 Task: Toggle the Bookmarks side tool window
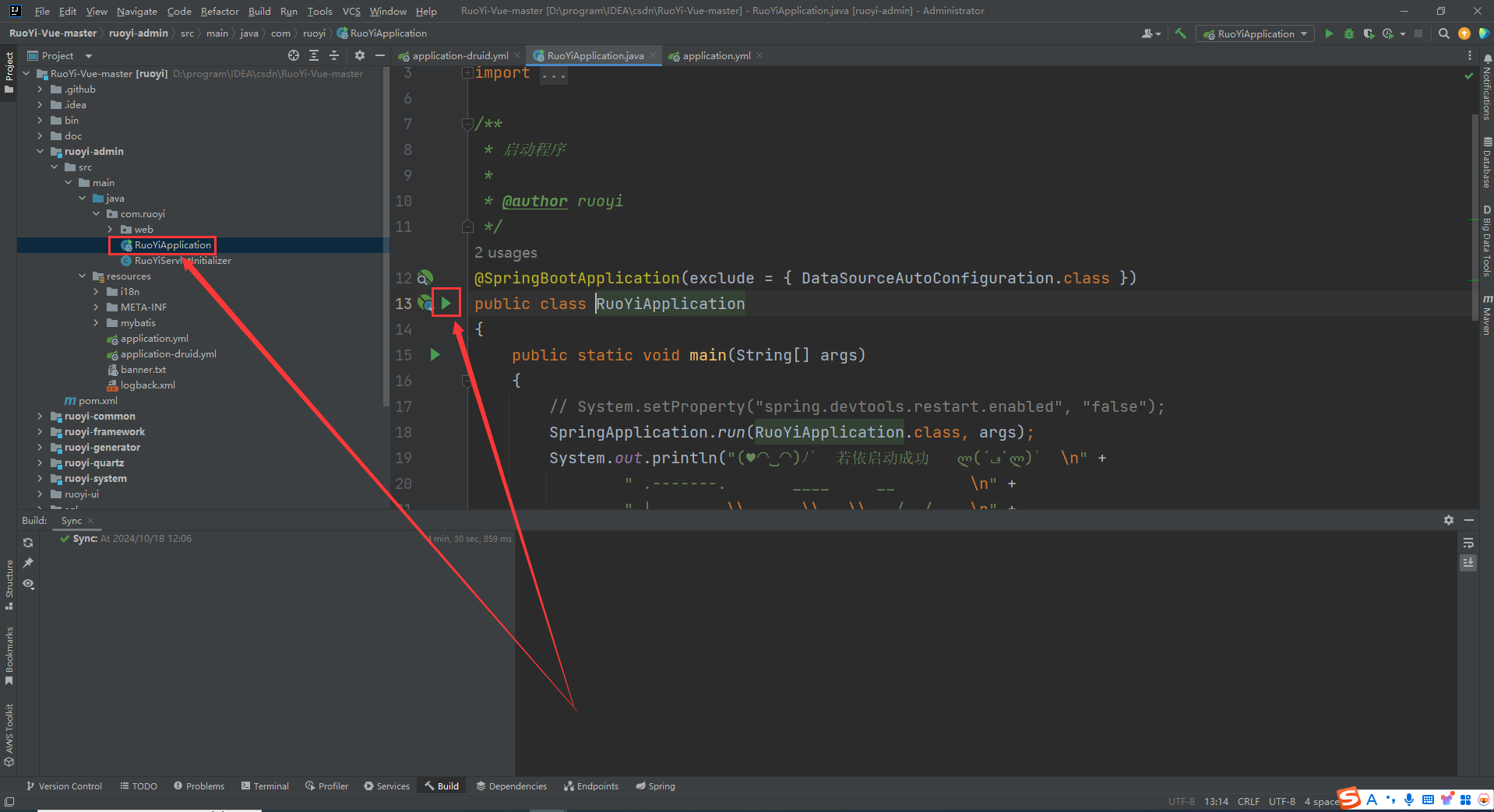pyautogui.click(x=9, y=656)
